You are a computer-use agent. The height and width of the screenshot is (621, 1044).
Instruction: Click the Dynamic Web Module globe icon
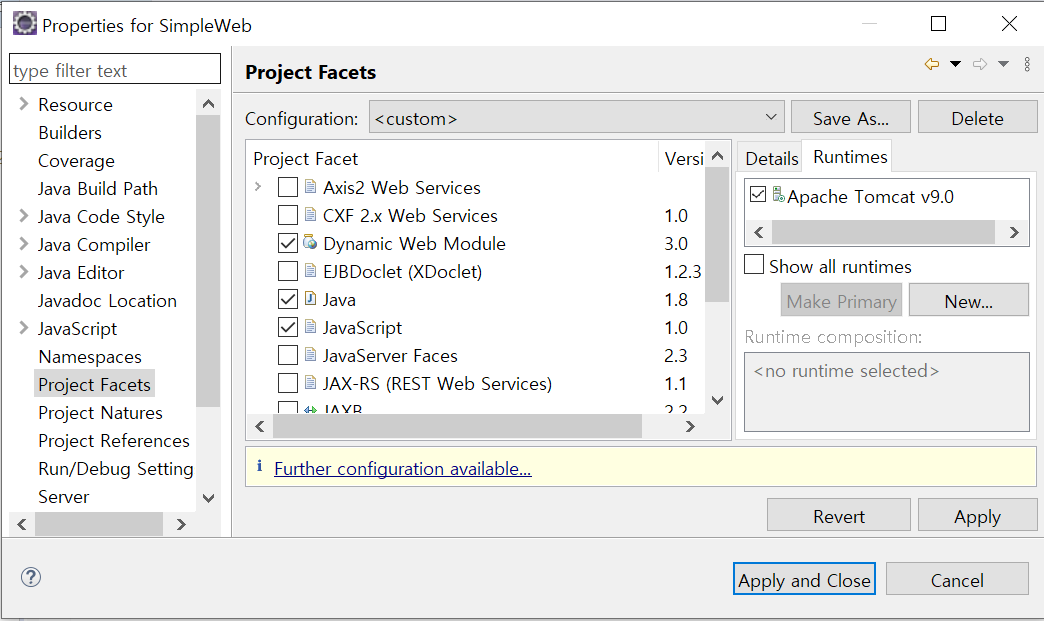click(310, 242)
